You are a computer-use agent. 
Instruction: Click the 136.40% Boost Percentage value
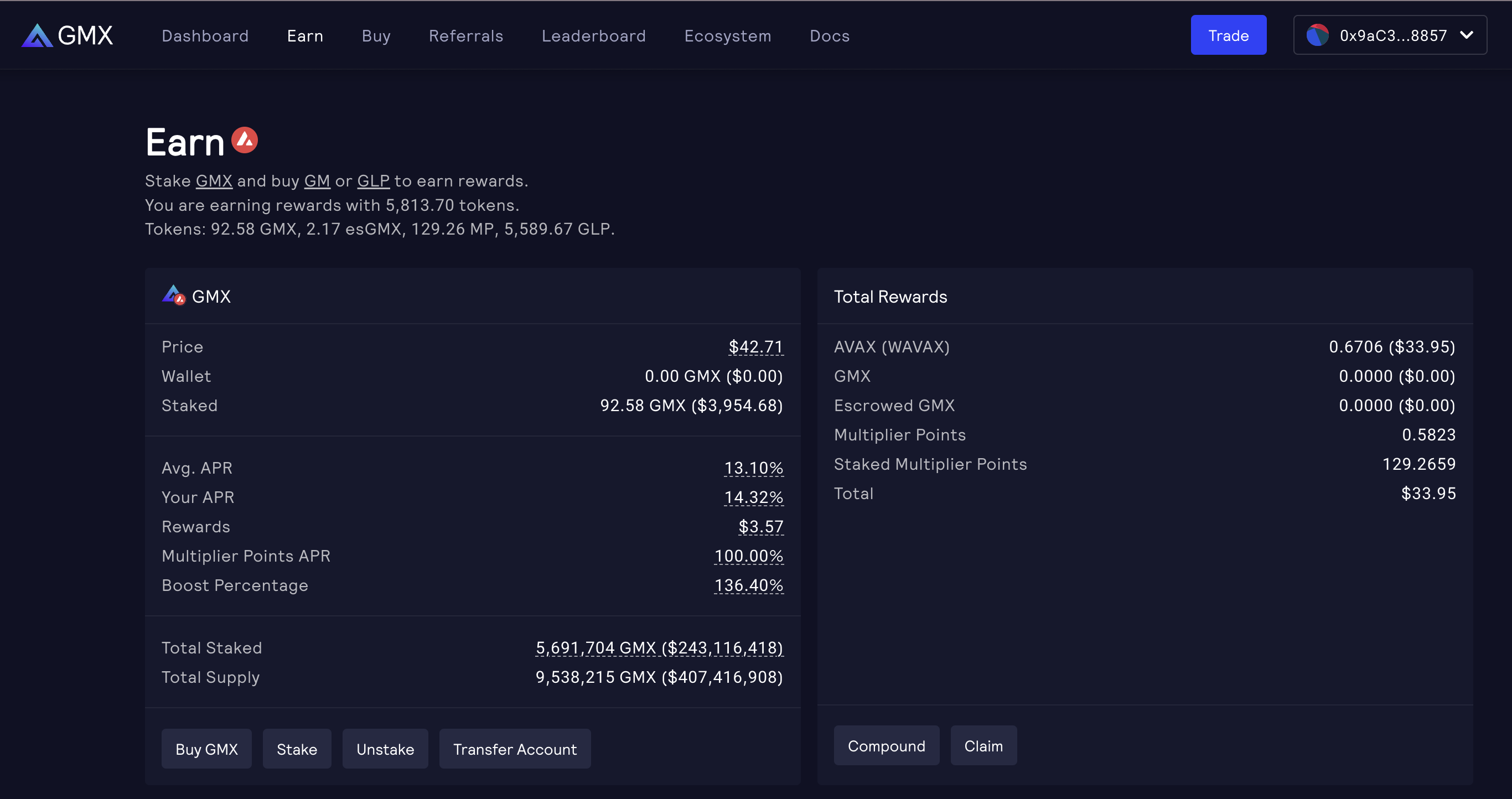pyautogui.click(x=748, y=585)
